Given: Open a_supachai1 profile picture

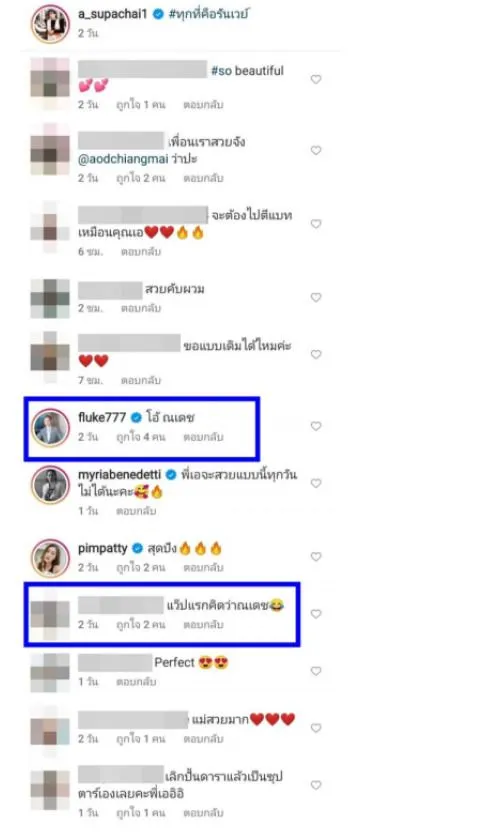Looking at the screenshot, I should pyautogui.click(x=50, y=24).
